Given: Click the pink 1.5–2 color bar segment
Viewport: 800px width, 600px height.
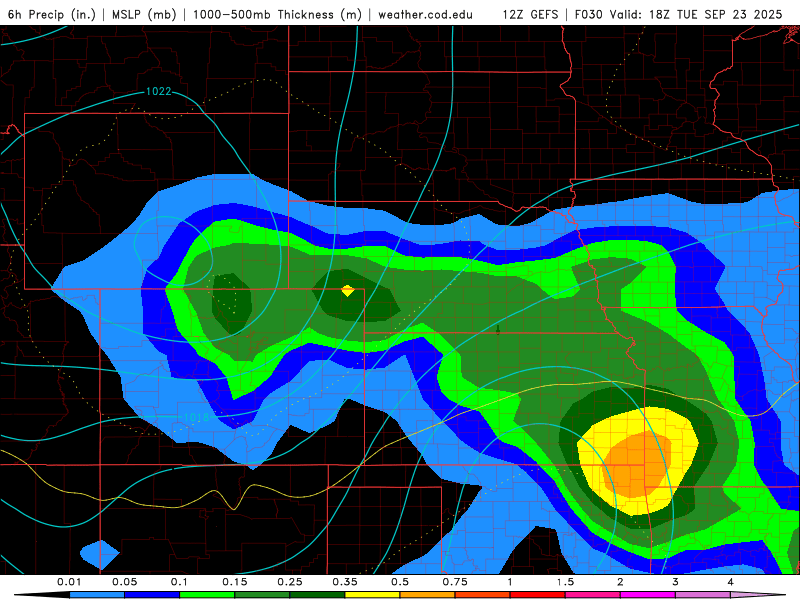Looking at the screenshot, I should (593, 595).
